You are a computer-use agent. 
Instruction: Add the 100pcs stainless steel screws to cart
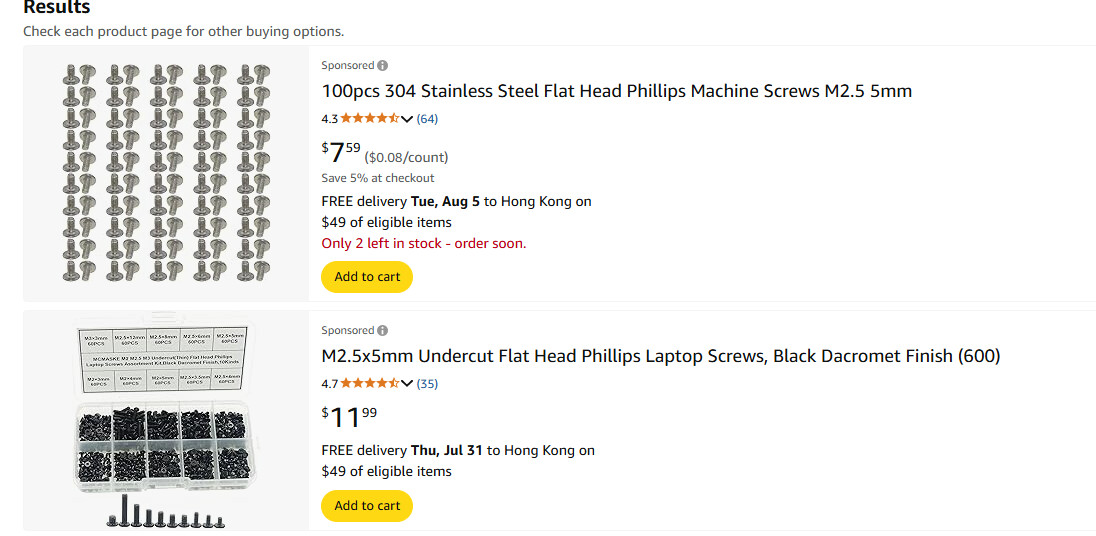(x=367, y=277)
